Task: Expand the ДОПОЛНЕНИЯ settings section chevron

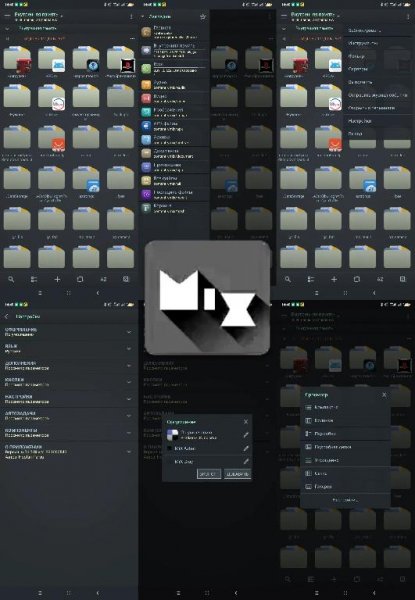Action: point(129,365)
